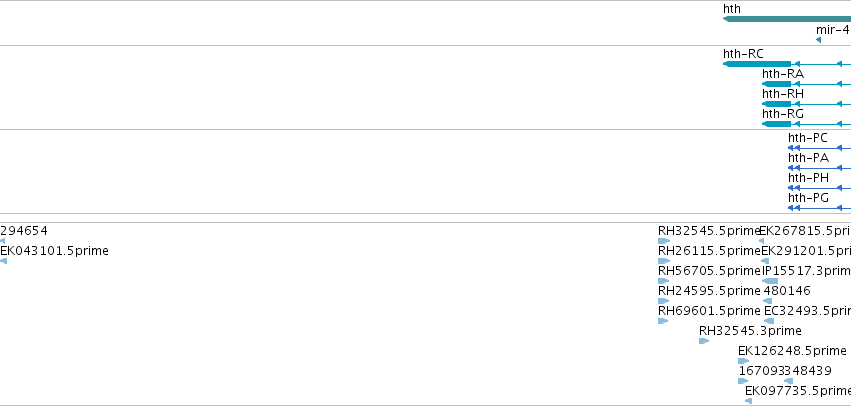Select the hth-RC transcript exon
Viewport: 851px width, 406px height.
(757, 64)
